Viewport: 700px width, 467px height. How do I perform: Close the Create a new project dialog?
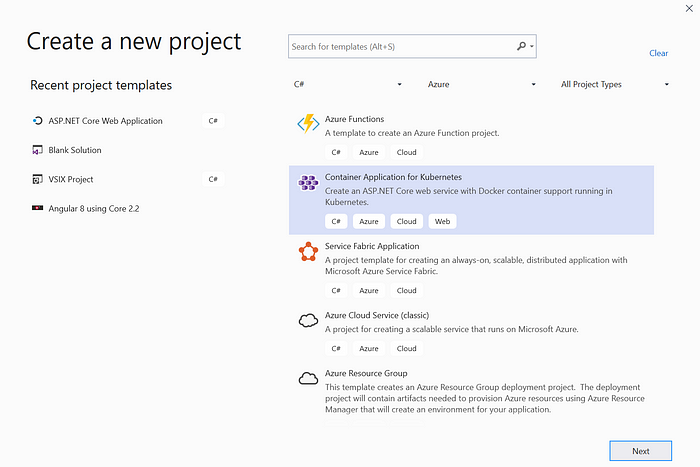pos(689,8)
